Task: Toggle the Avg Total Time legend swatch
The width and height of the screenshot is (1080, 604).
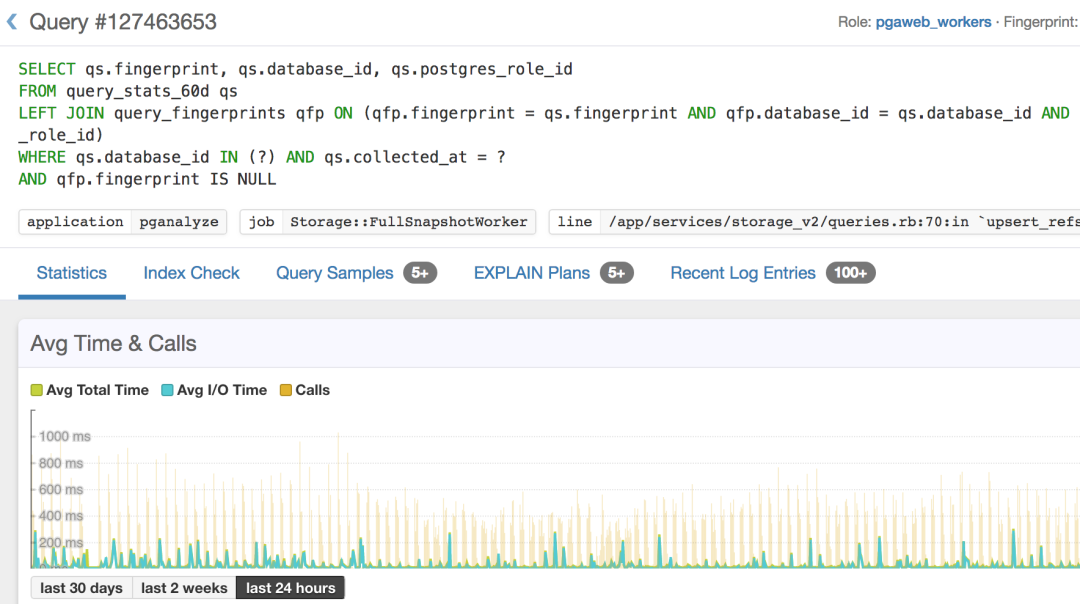Action: coord(37,390)
